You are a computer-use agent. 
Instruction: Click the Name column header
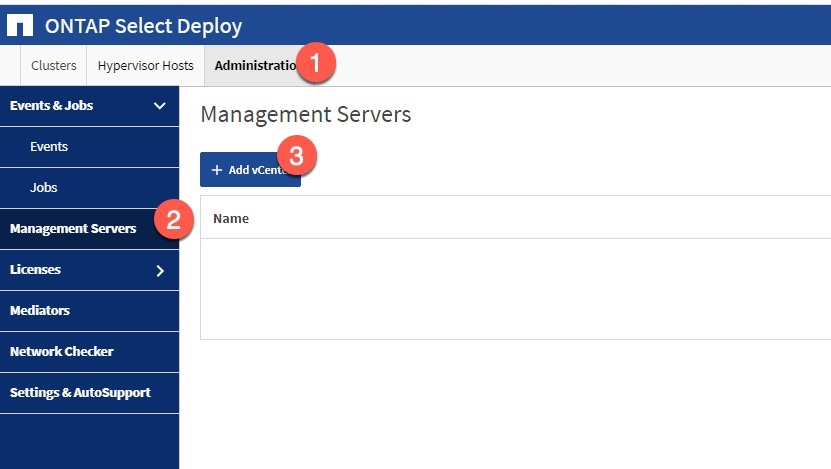click(x=231, y=218)
